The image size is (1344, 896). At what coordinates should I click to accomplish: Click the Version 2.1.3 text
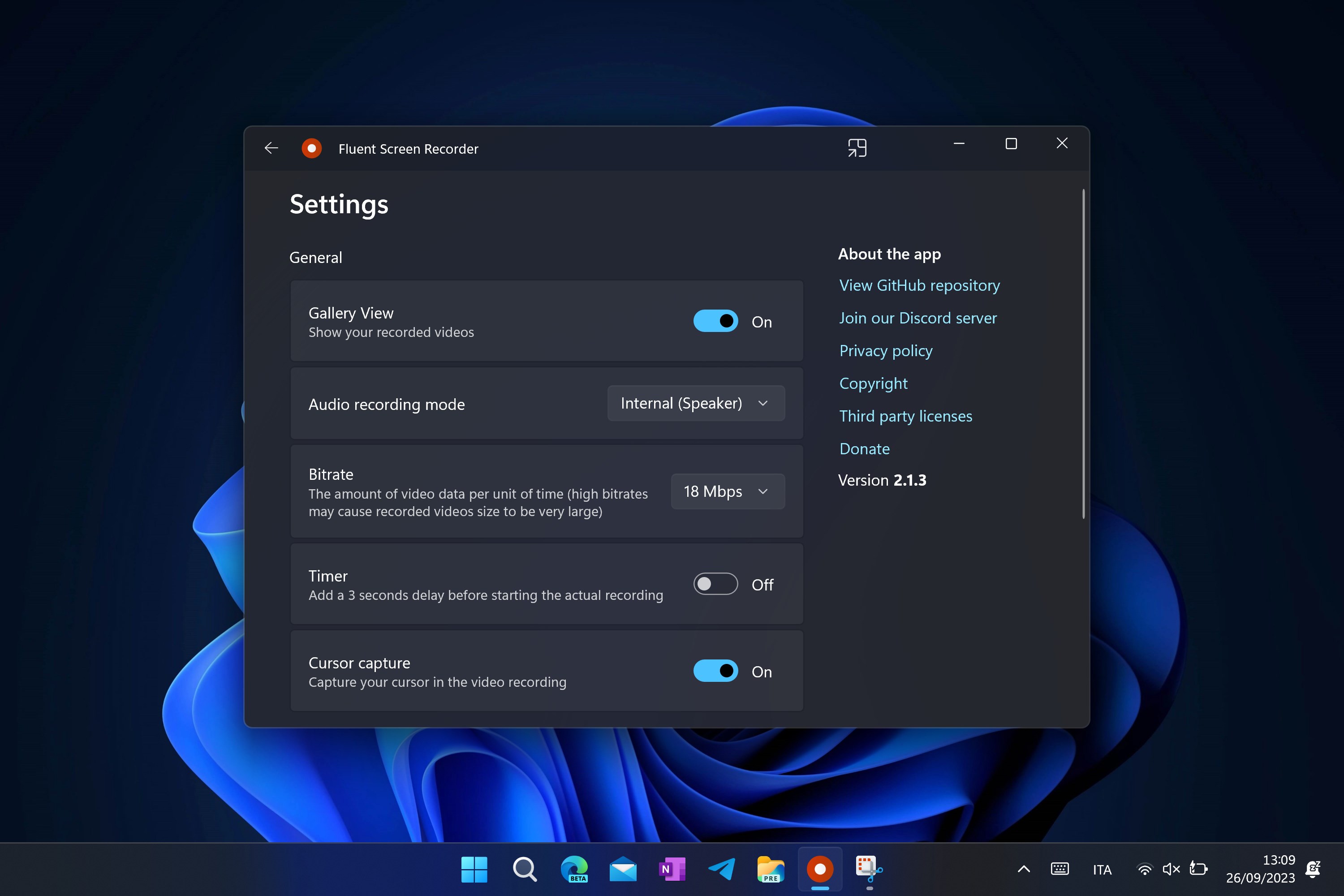click(x=882, y=480)
